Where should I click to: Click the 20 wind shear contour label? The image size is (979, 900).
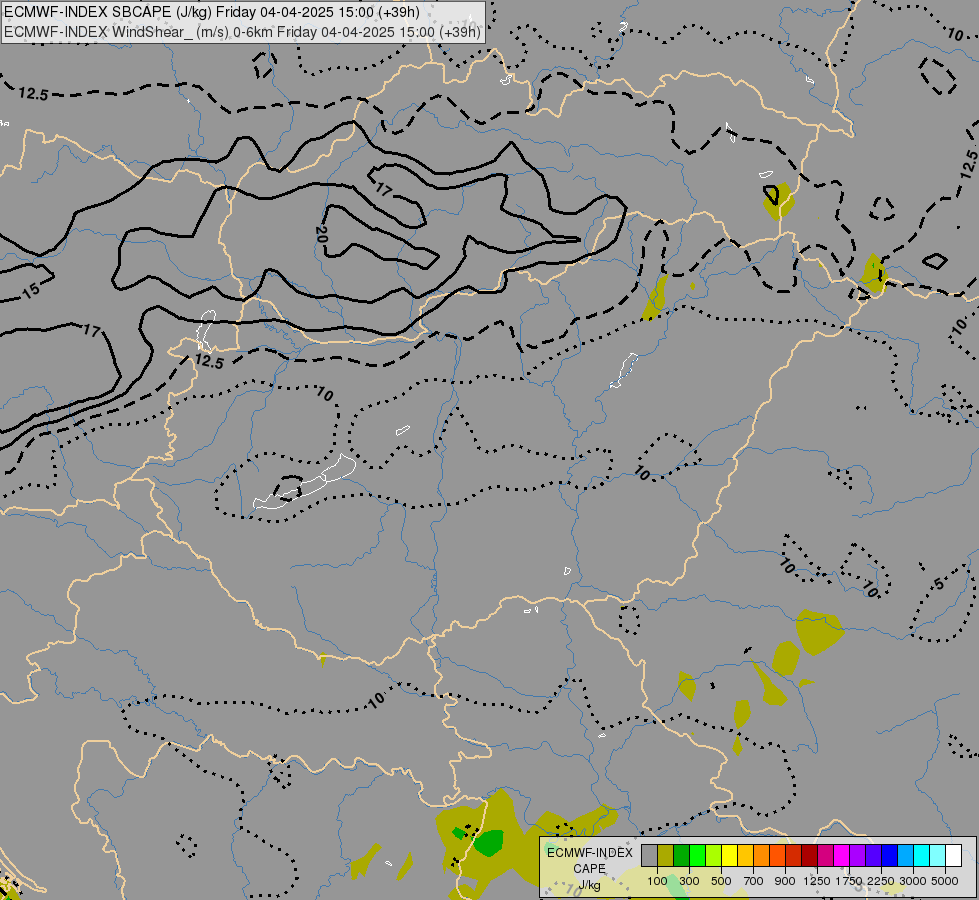coord(322,234)
